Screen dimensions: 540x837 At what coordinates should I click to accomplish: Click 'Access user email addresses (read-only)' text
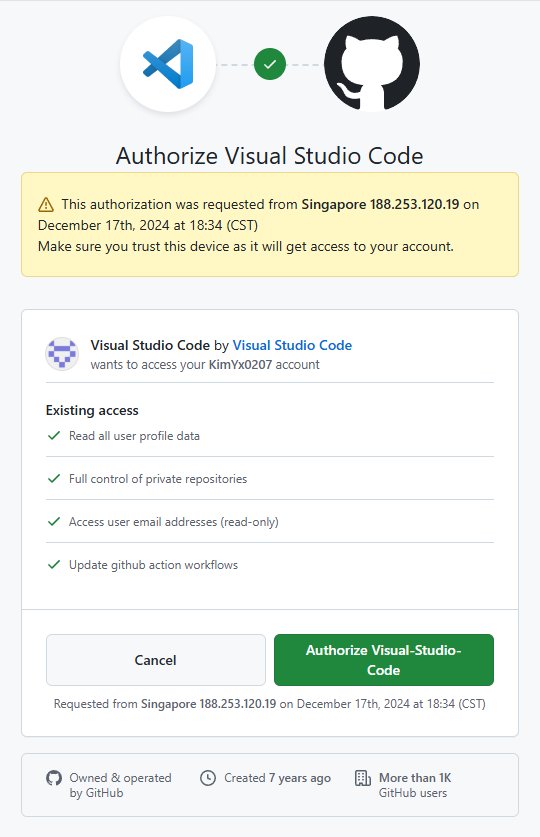point(174,522)
